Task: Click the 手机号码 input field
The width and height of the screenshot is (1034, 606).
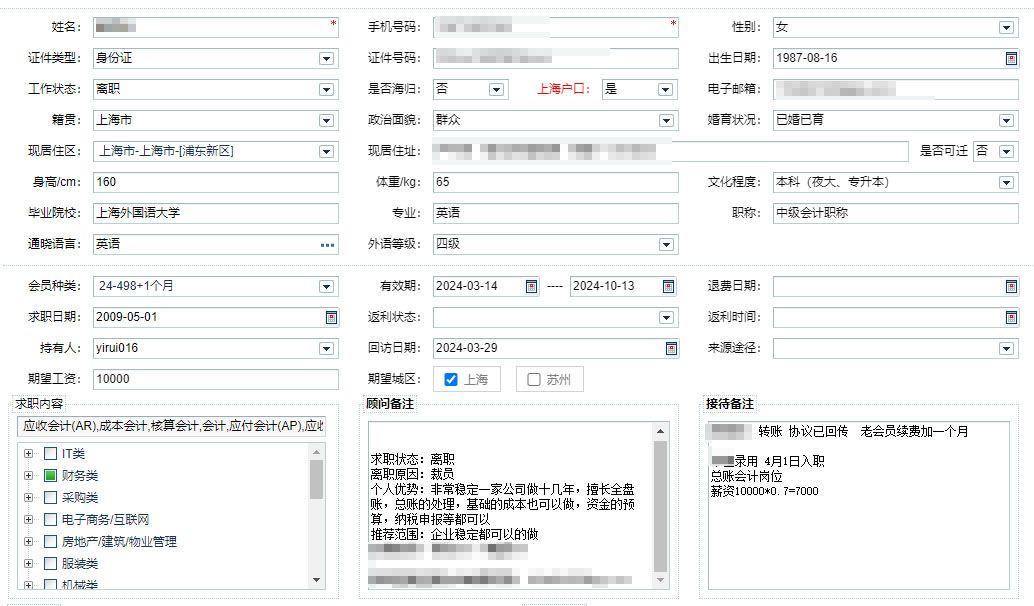Action: (x=556, y=27)
